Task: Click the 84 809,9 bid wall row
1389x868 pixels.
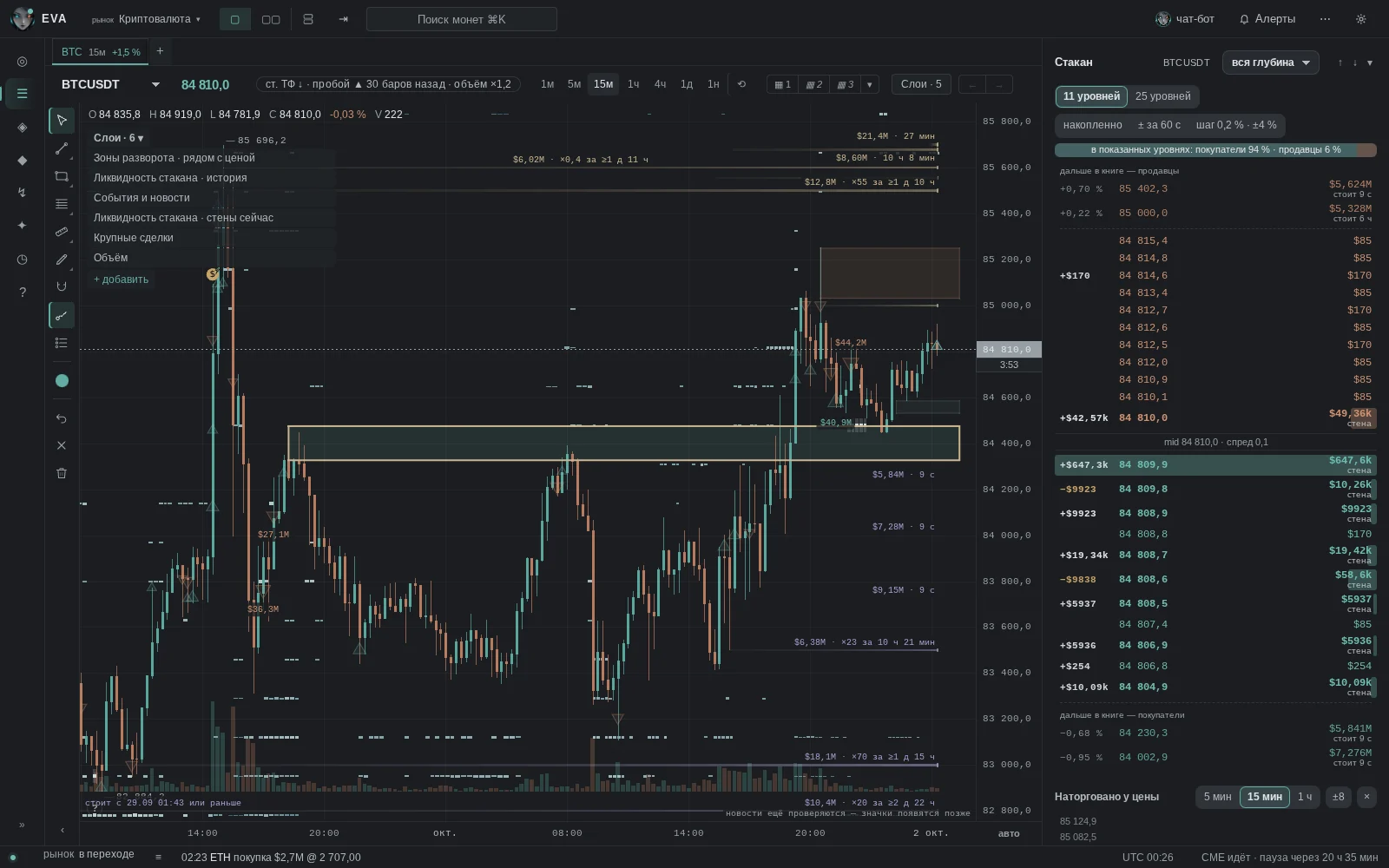Action: (1215, 465)
